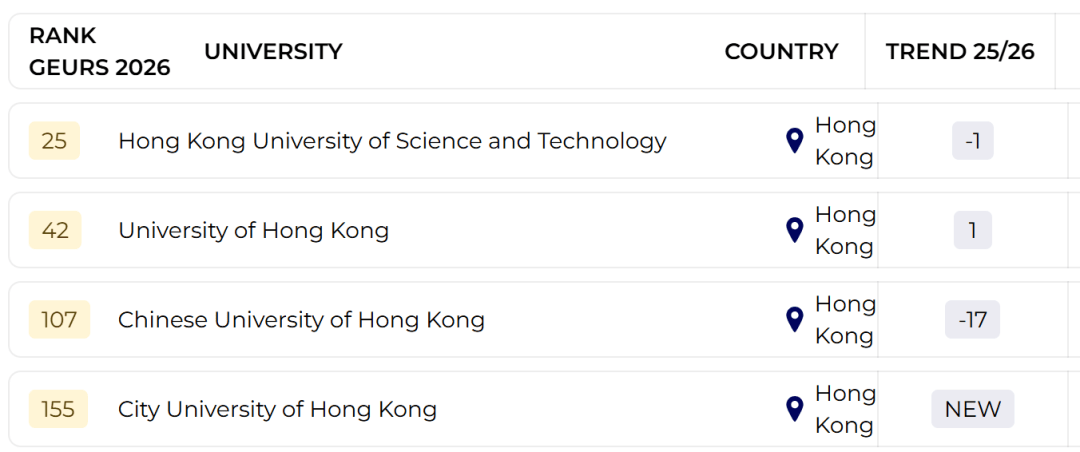The image size is (1080, 452).
Task: Click the rank 25 badge
Action: point(54,141)
